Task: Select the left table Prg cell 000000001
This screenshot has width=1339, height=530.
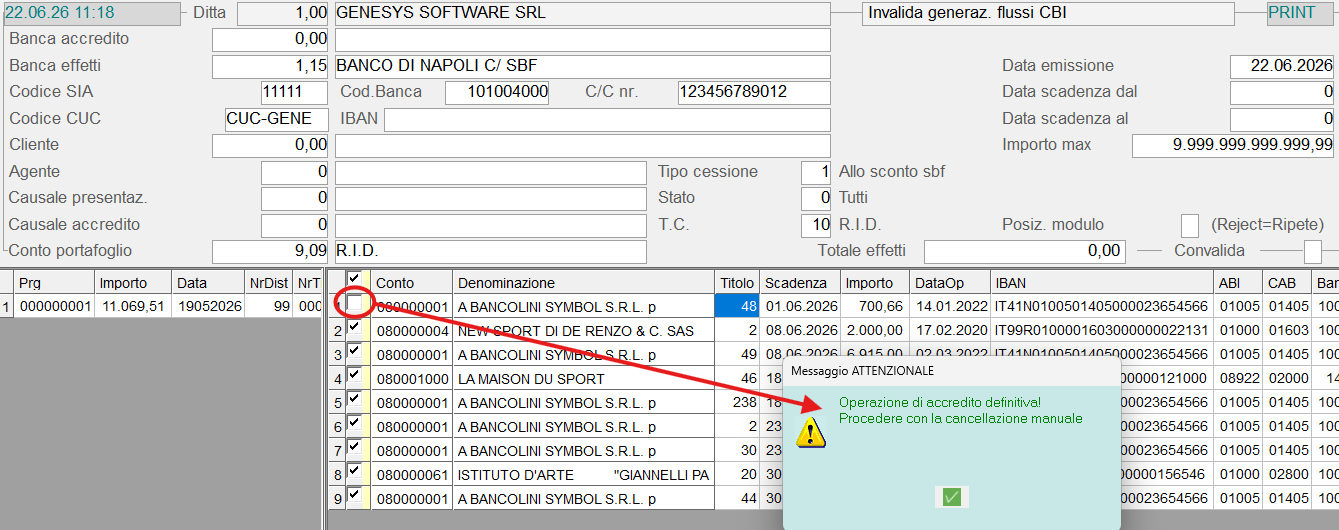Action: [x=55, y=306]
